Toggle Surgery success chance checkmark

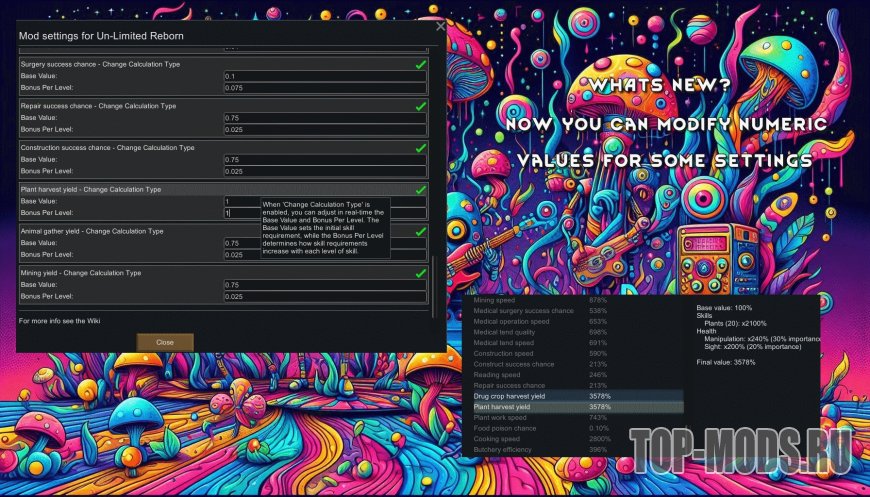tap(421, 64)
